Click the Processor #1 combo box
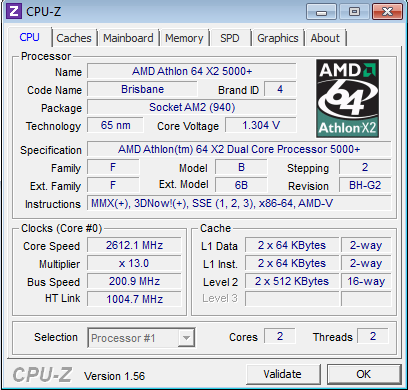This screenshot has width=408, height=390. (x=141, y=338)
